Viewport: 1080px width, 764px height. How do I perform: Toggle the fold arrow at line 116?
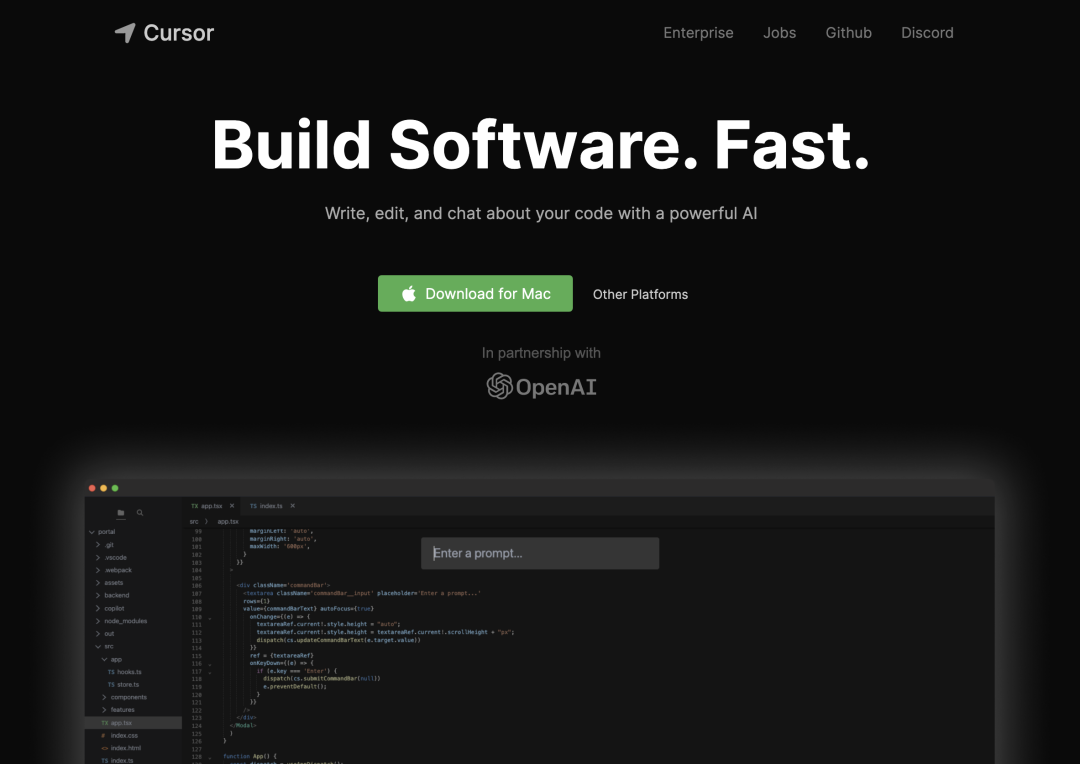tap(209, 665)
